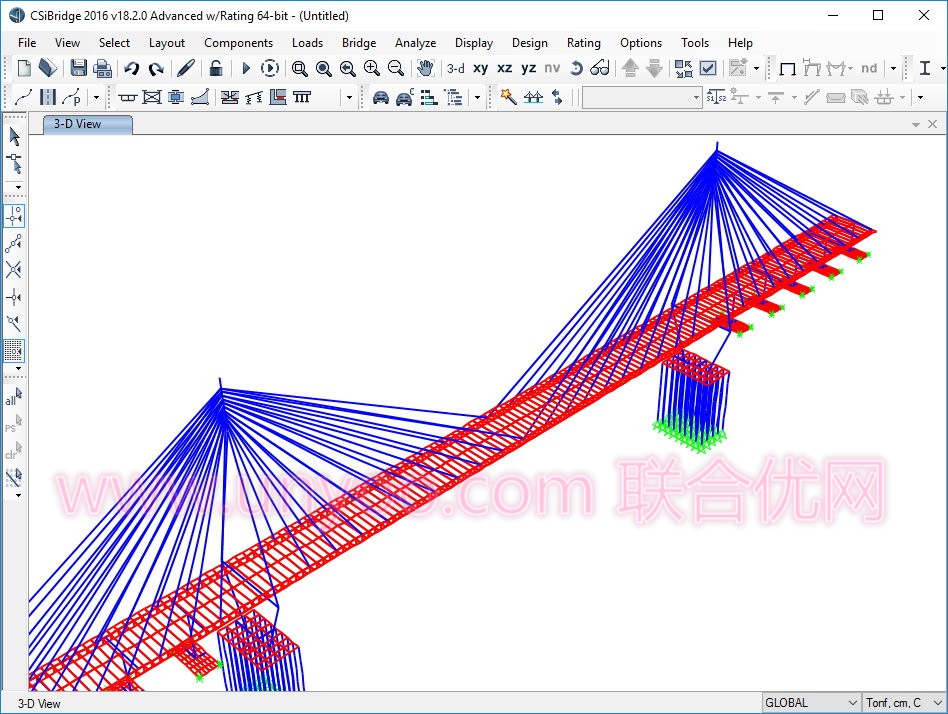Set view to xy plane
The height and width of the screenshot is (714, 948).
[481, 68]
